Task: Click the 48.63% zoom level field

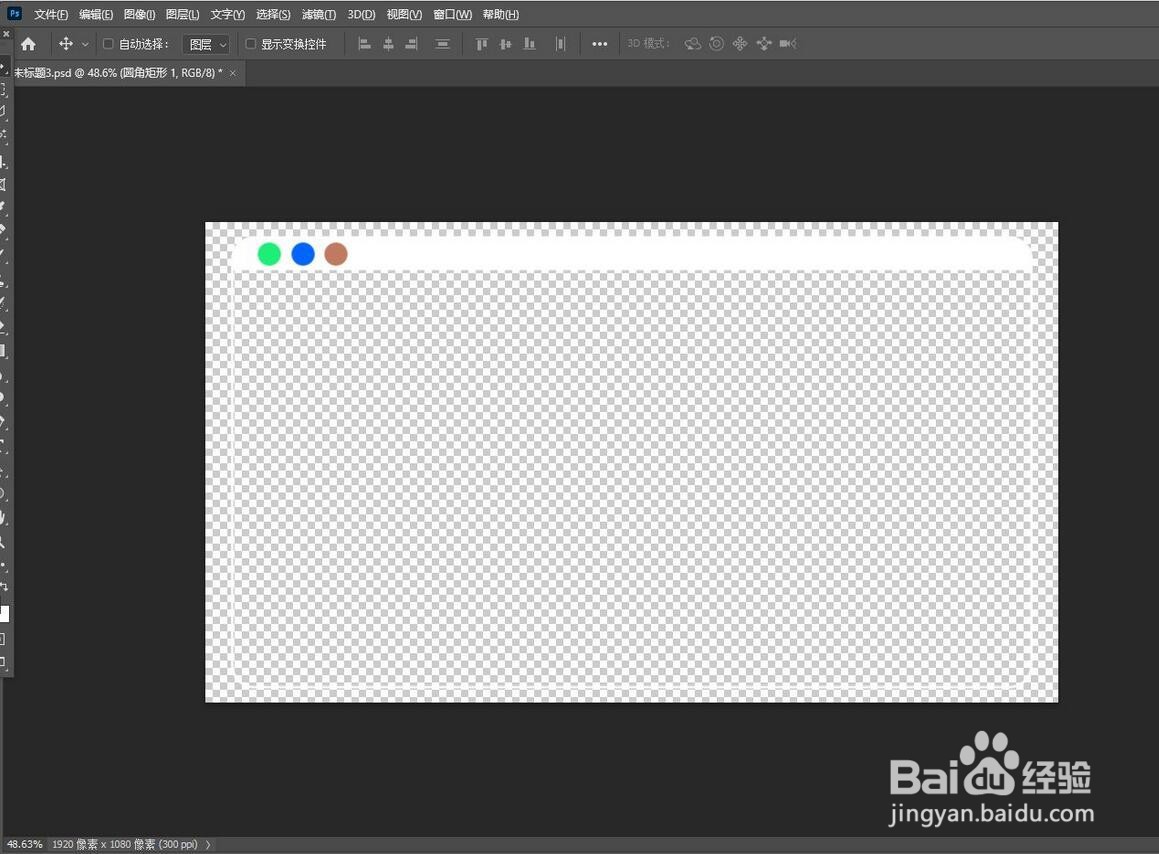Action: (x=24, y=844)
